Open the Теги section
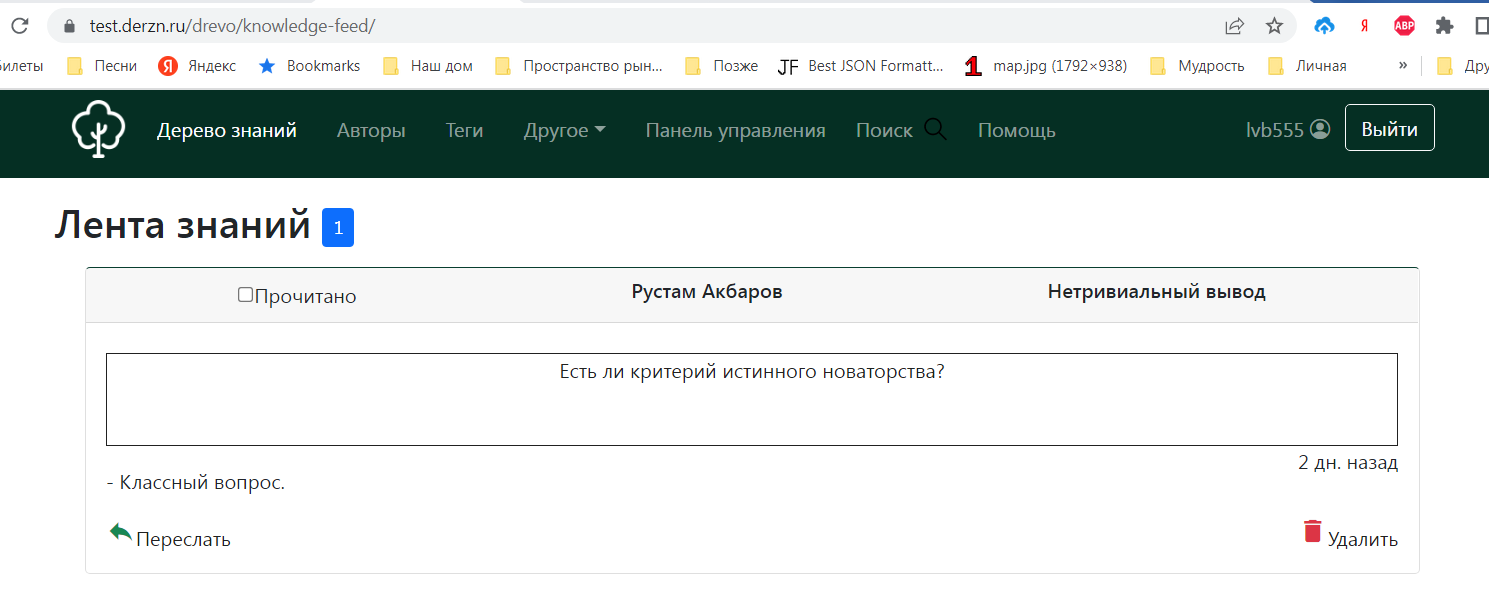Viewport: 1489px width, 594px height. click(x=464, y=129)
